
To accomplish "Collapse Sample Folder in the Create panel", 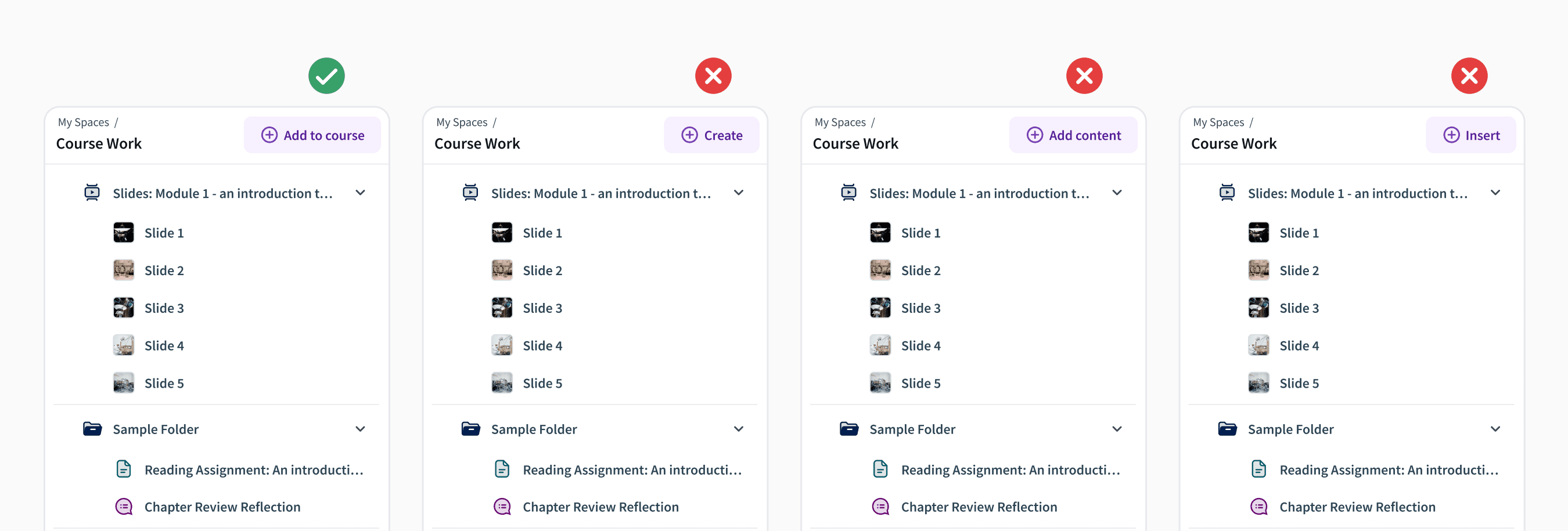I will (x=739, y=428).
